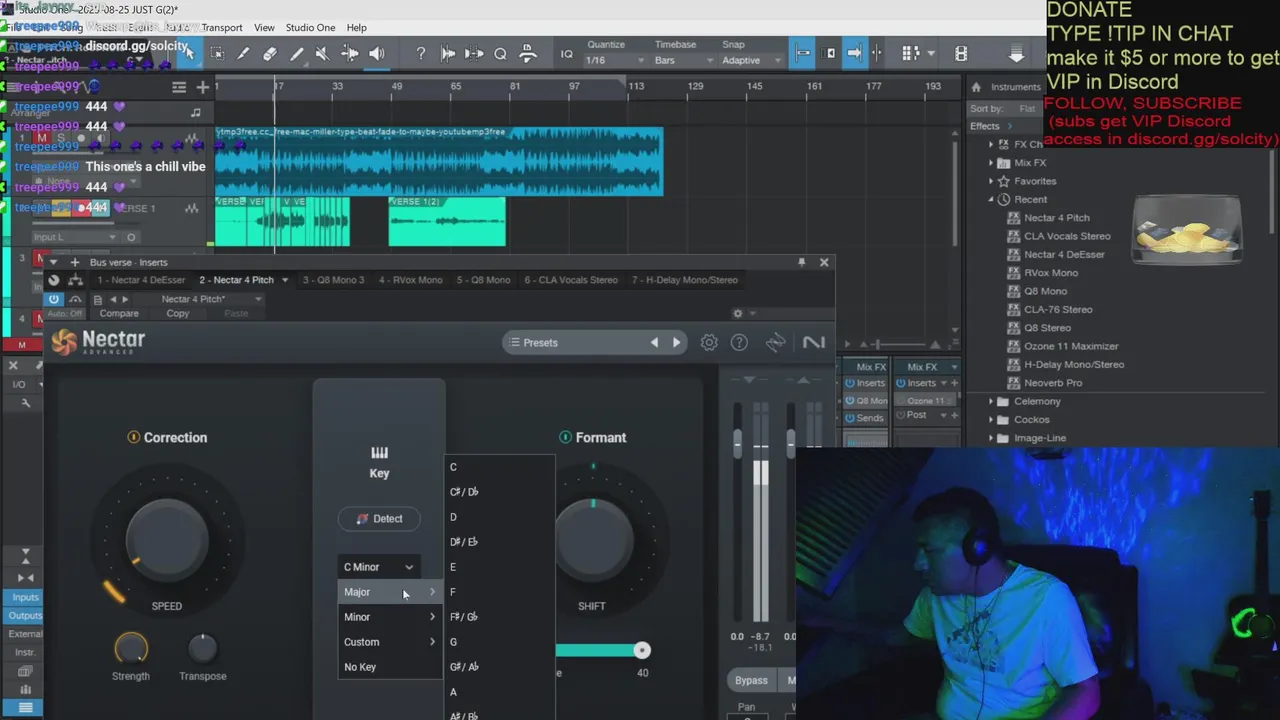Click the piano keyboard Key icon
This screenshot has height=720, width=1280.
click(x=379, y=453)
